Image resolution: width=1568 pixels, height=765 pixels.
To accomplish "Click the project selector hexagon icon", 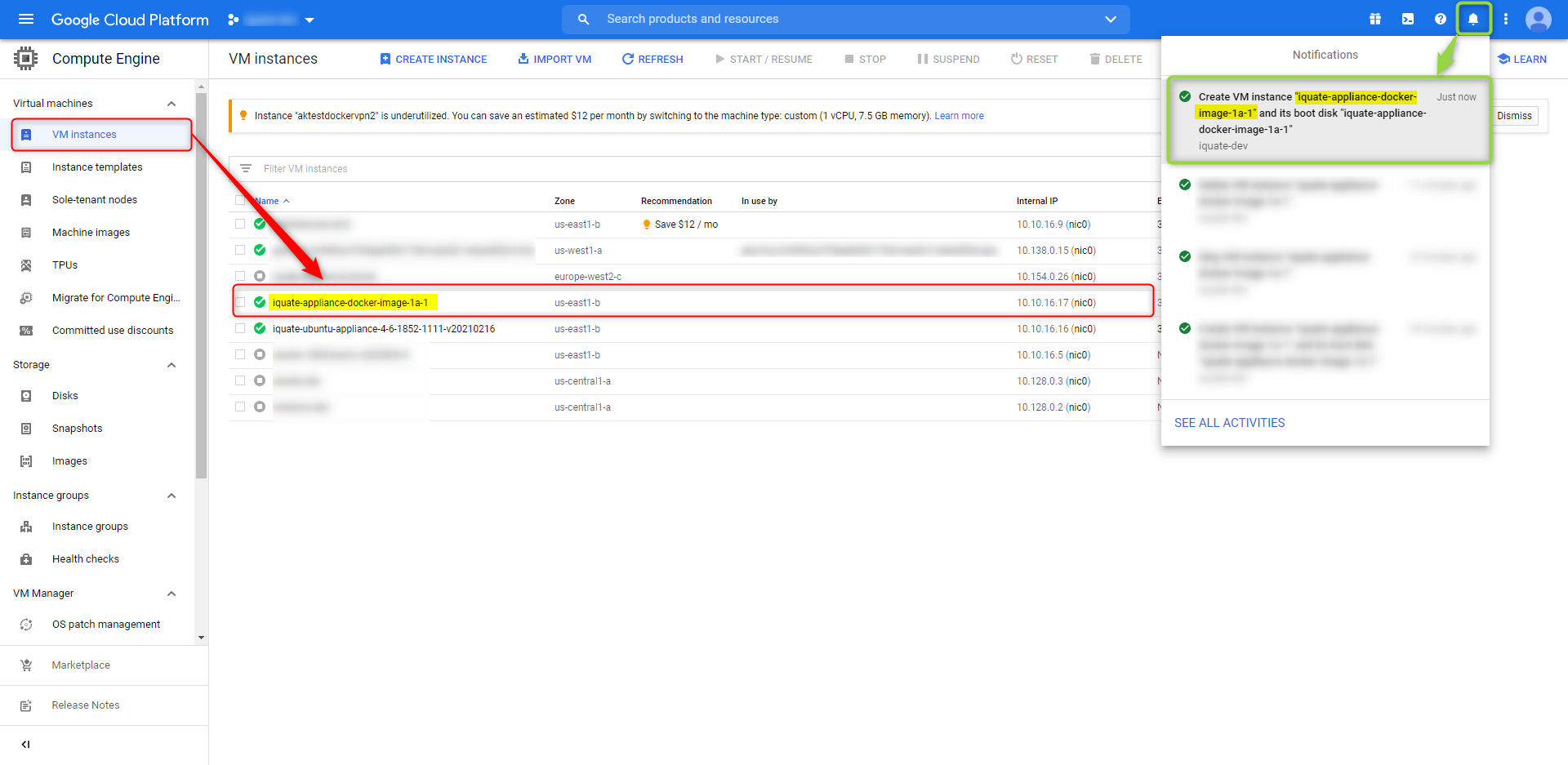I will point(234,20).
